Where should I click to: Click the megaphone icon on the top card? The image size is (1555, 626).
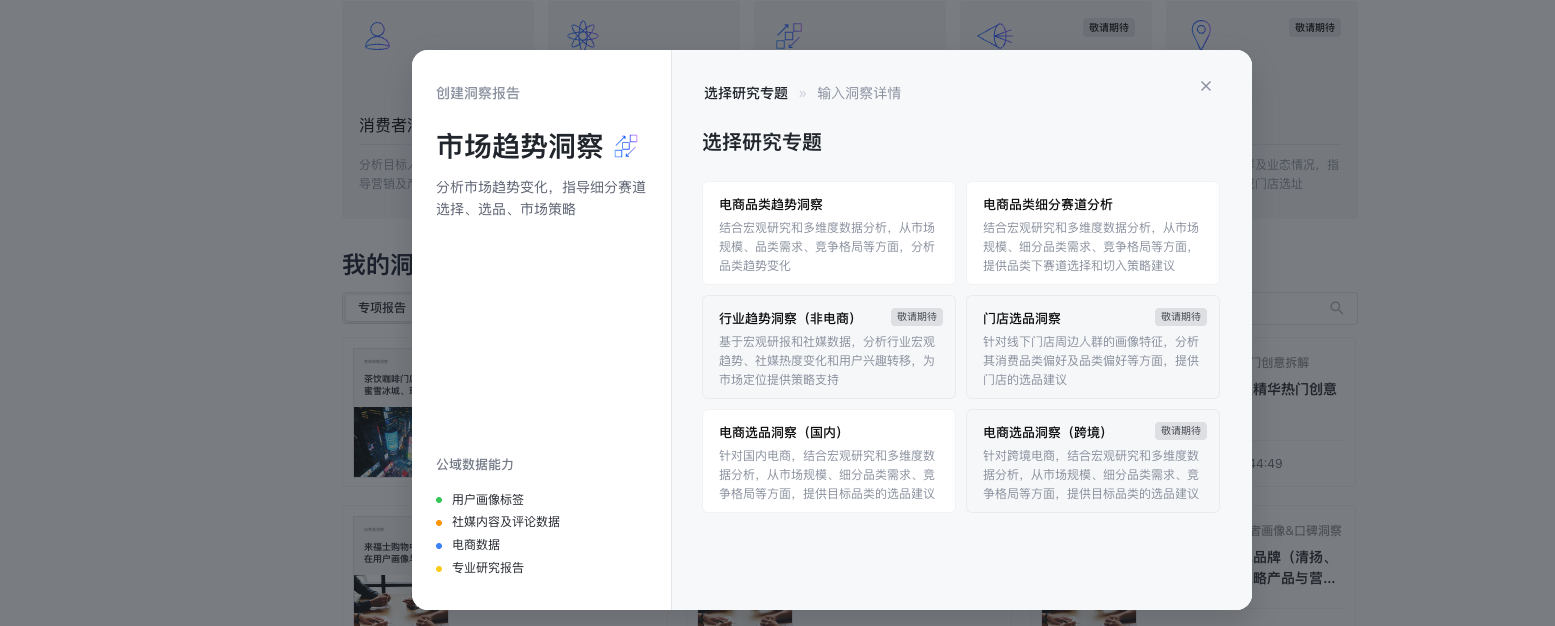coord(995,37)
